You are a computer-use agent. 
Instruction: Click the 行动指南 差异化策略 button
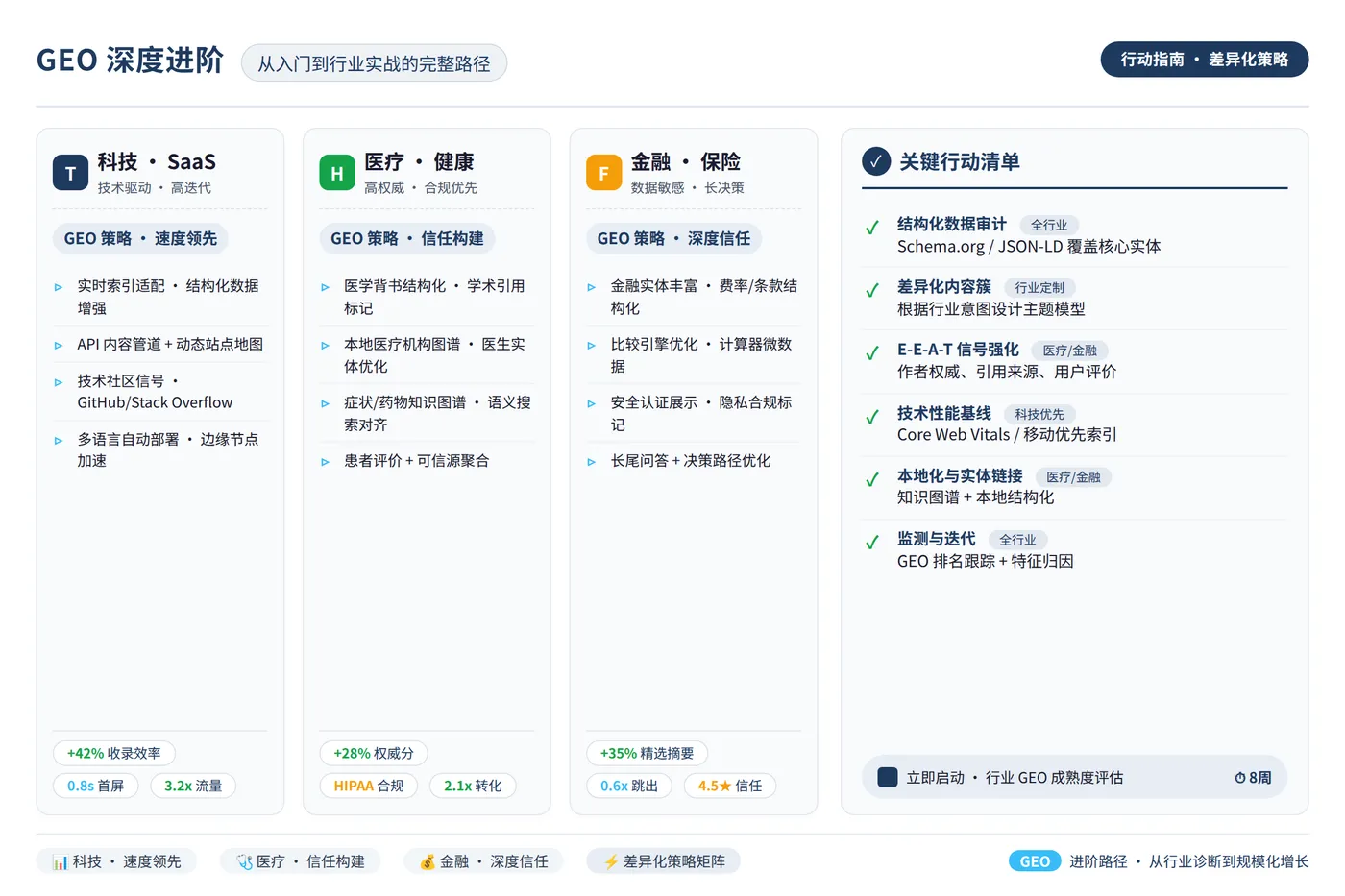1205,60
